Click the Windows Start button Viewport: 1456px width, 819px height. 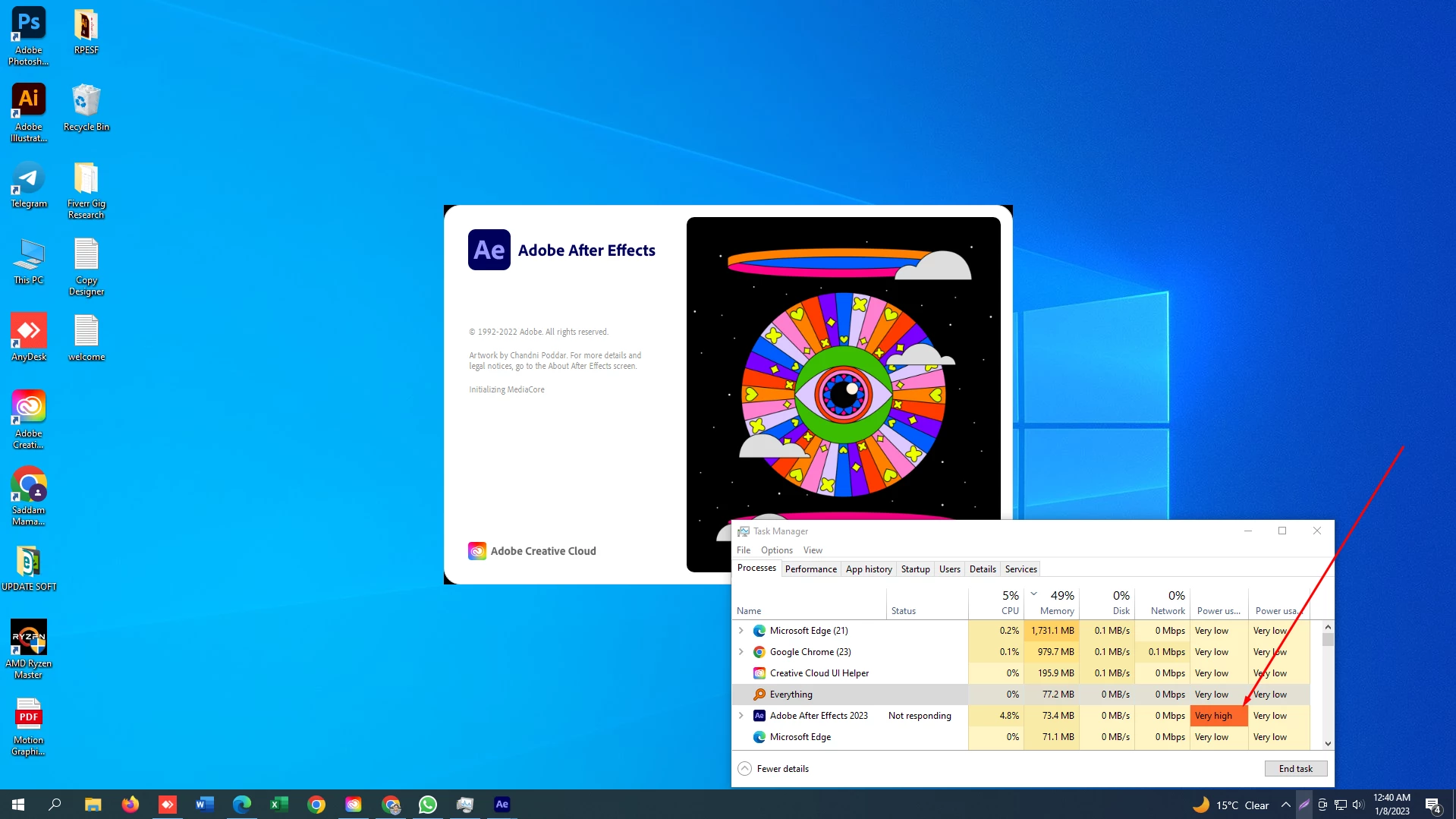point(18,805)
